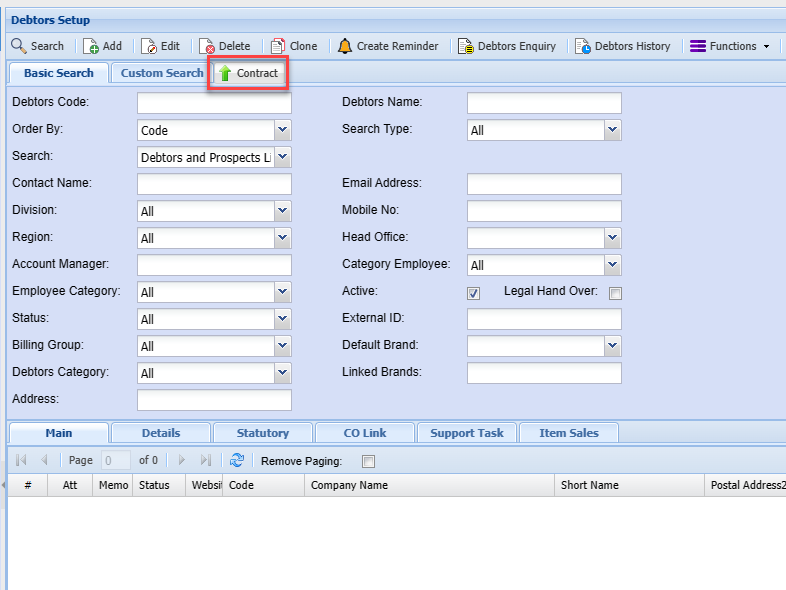Open the Order By dropdown

283,130
